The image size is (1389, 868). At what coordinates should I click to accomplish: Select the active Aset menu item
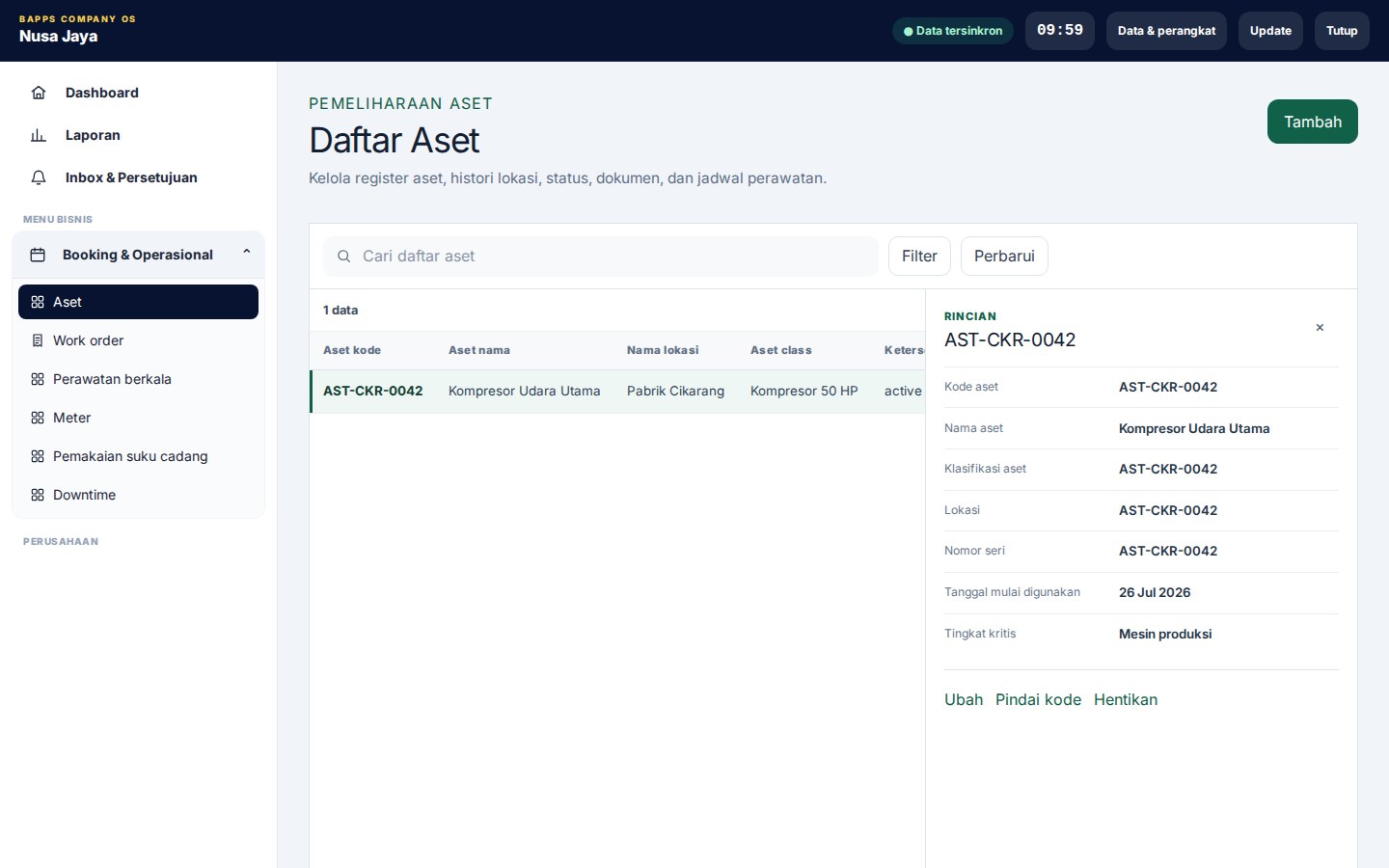click(138, 302)
